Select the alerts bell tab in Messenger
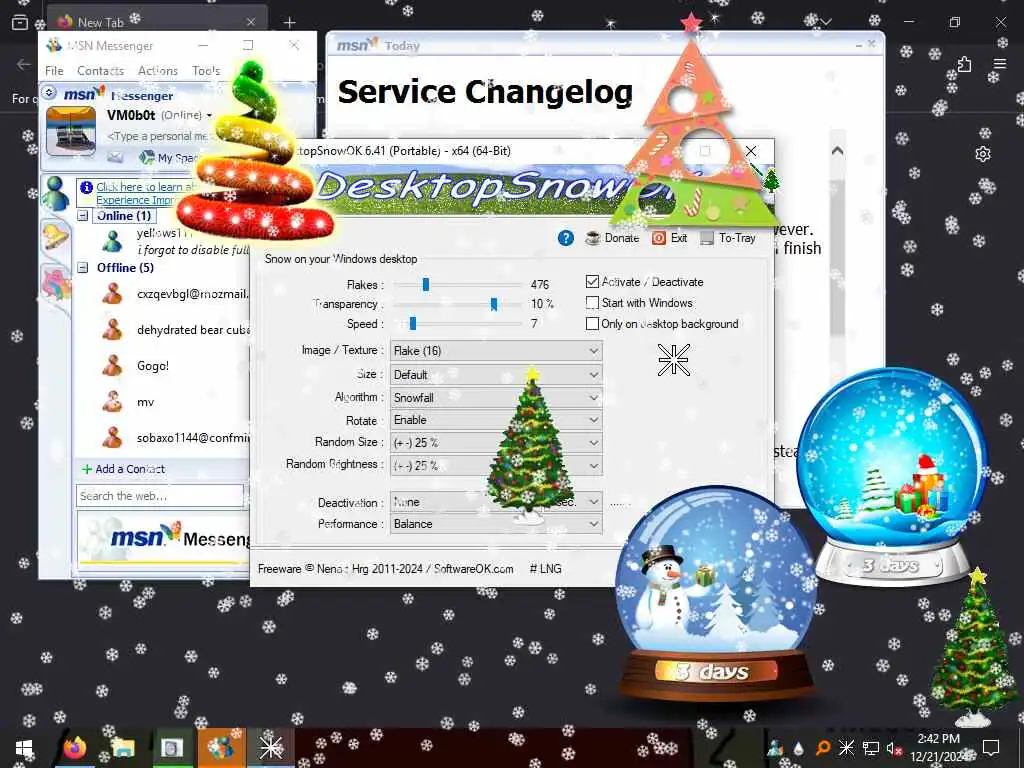 pos(55,235)
